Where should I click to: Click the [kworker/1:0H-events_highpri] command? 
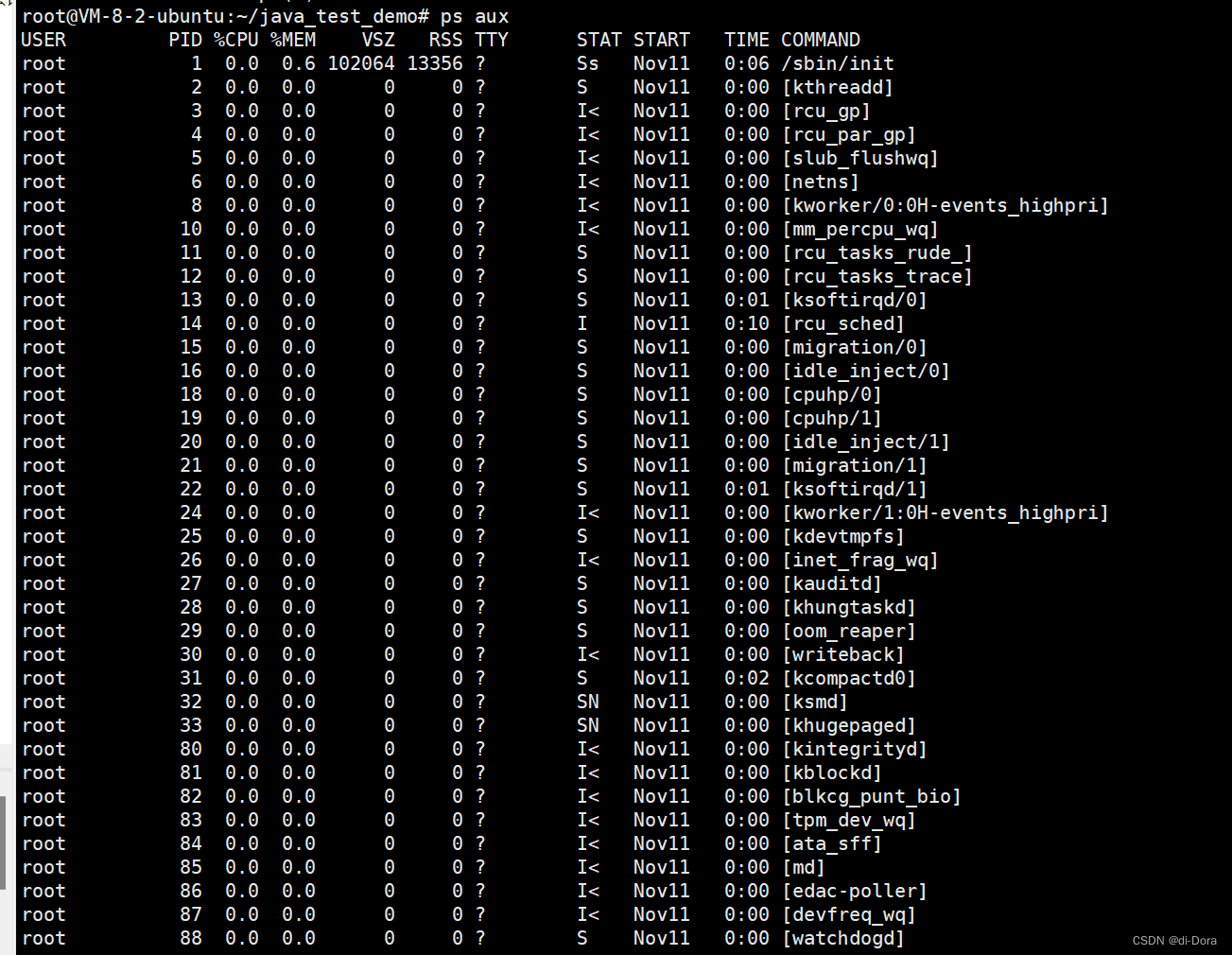click(x=946, y=512)
